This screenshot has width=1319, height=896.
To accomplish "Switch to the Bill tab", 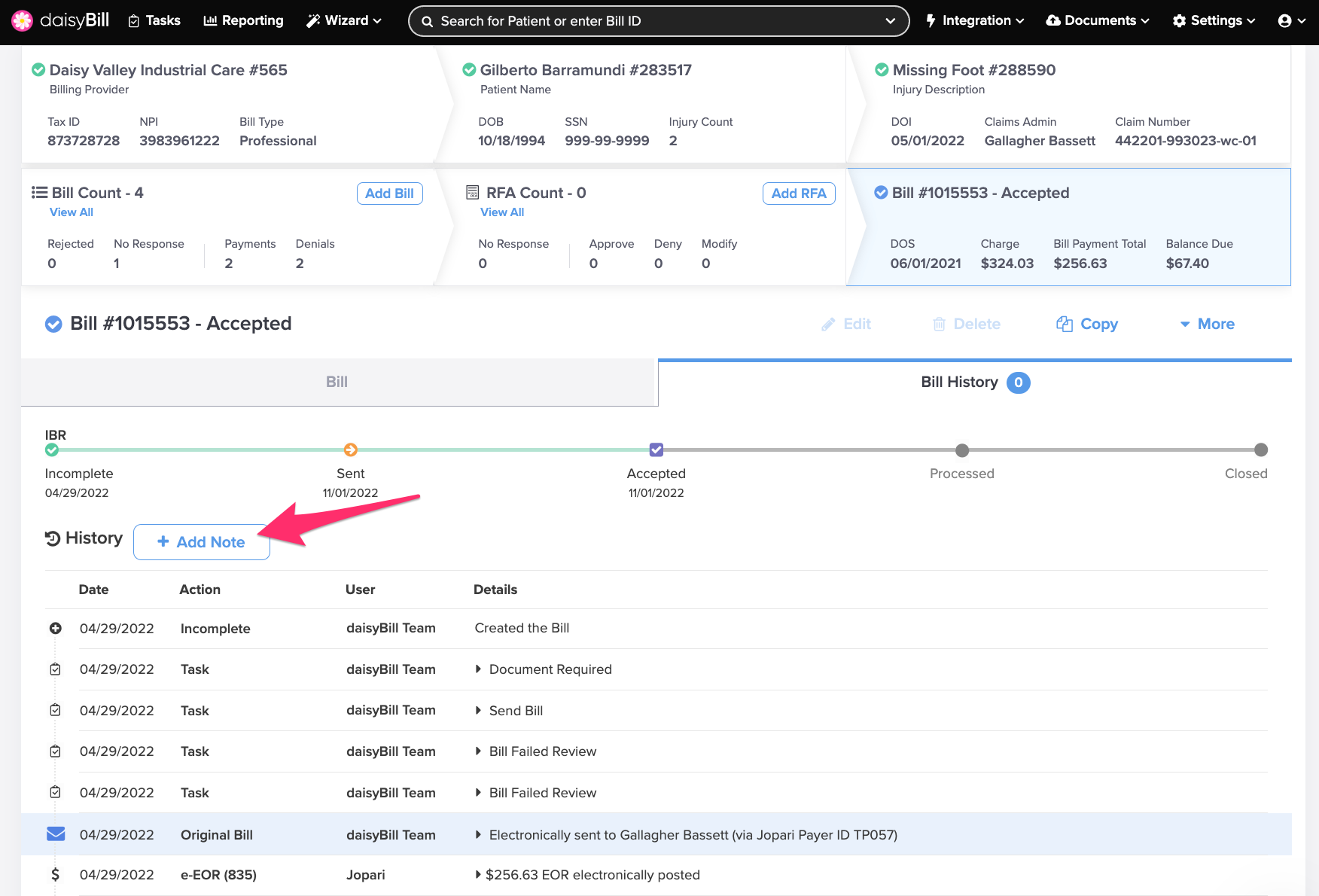I will click(x=337, y=382).
